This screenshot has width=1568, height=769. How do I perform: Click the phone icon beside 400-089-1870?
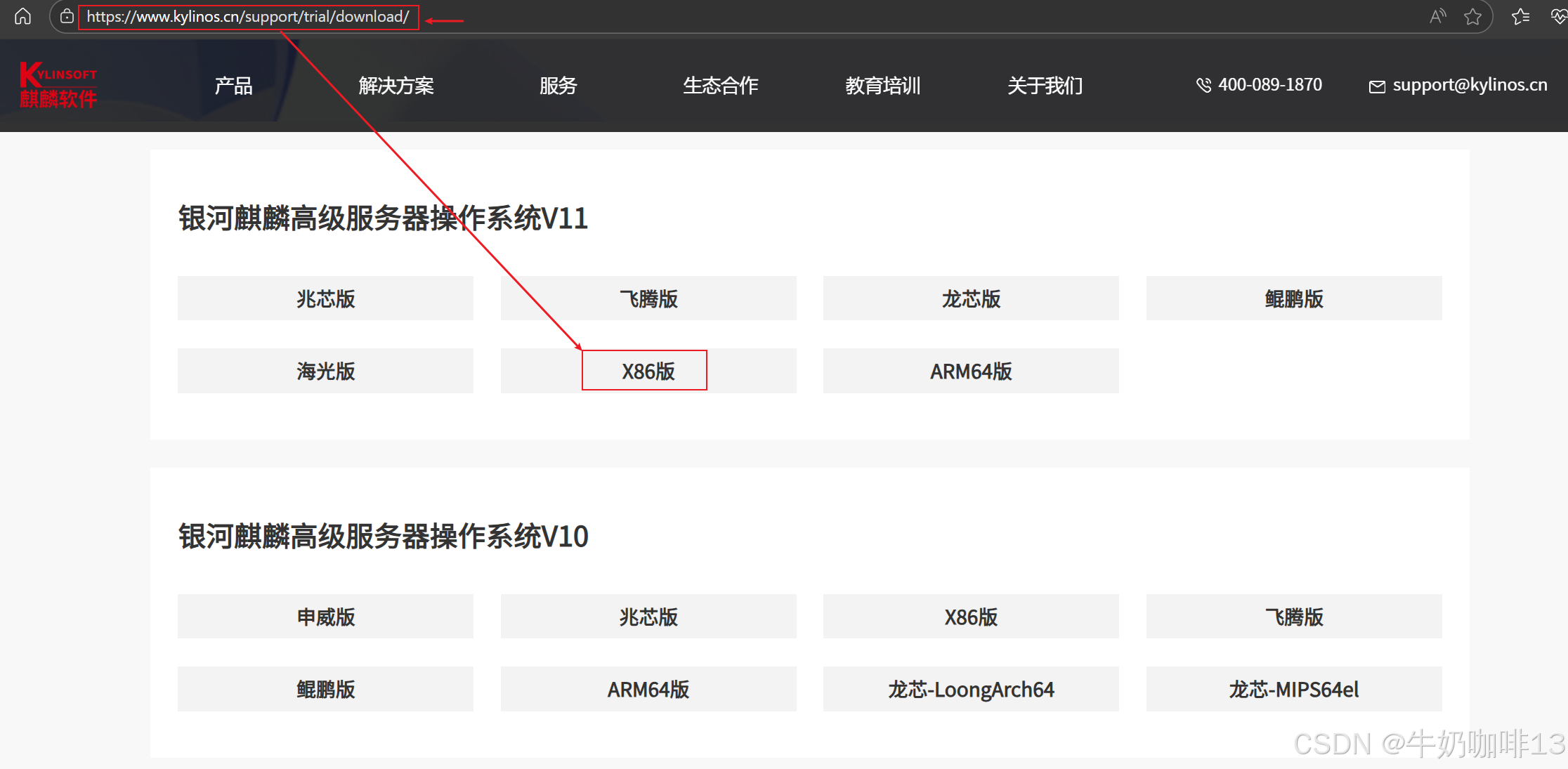click(1203, 85)
